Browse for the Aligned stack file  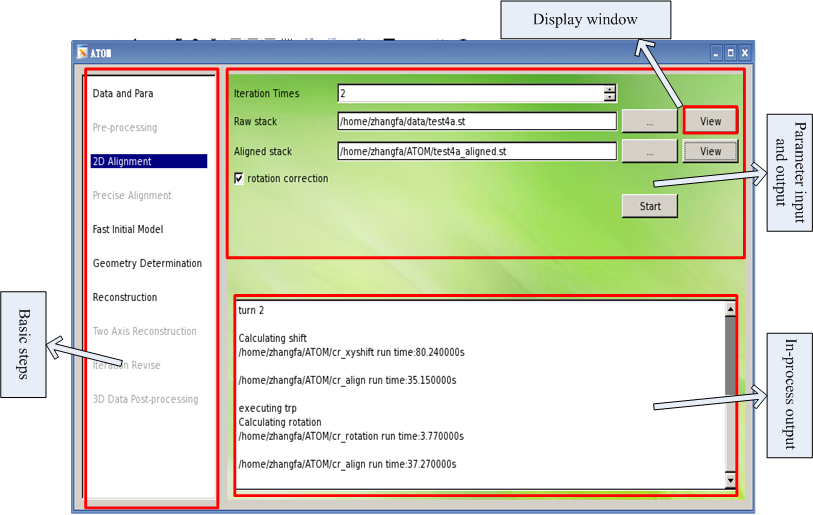[649, 152]
